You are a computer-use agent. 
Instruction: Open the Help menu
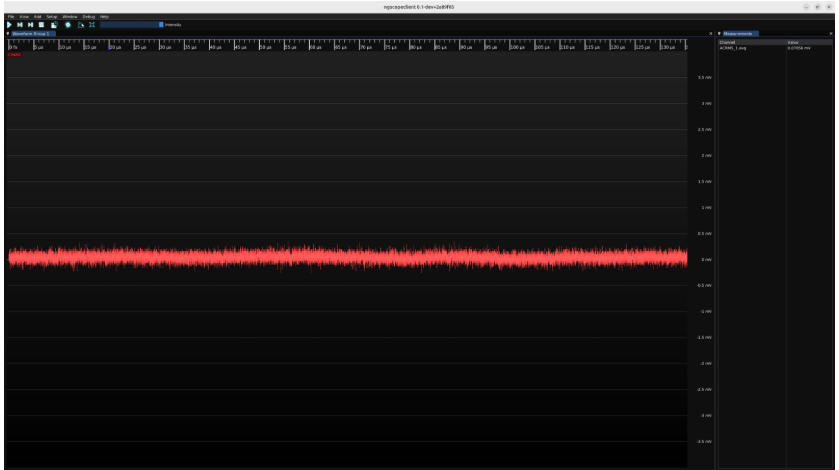pos(104,17)
